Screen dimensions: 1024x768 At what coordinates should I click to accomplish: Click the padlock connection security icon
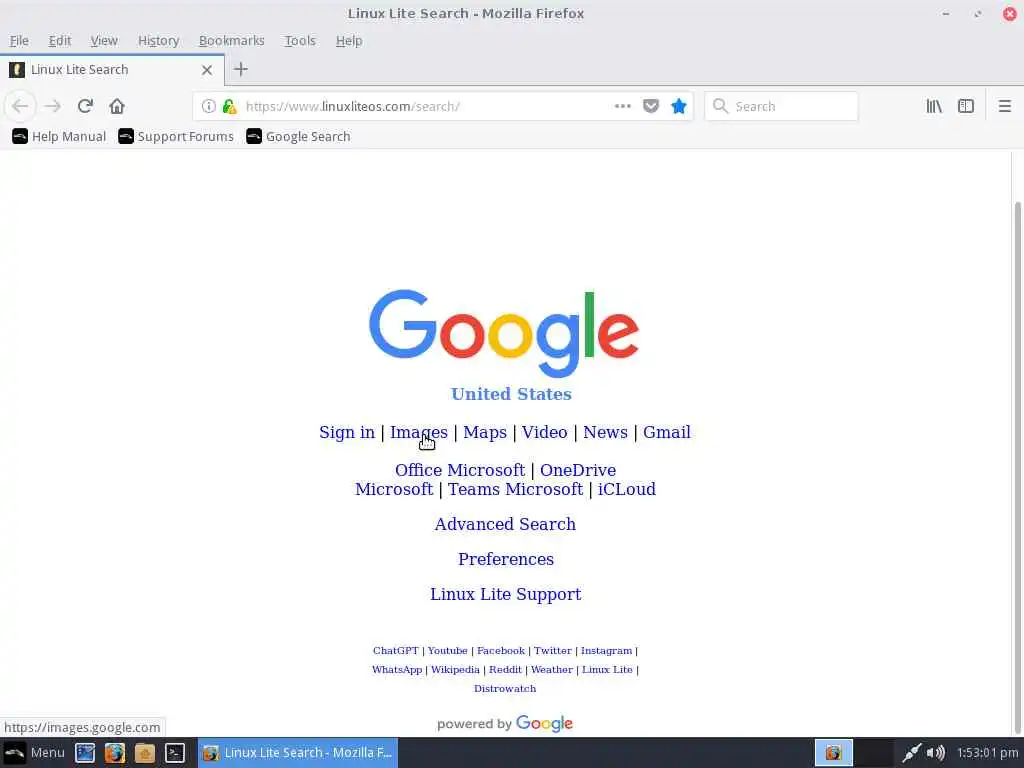click(x=229, y=106)
